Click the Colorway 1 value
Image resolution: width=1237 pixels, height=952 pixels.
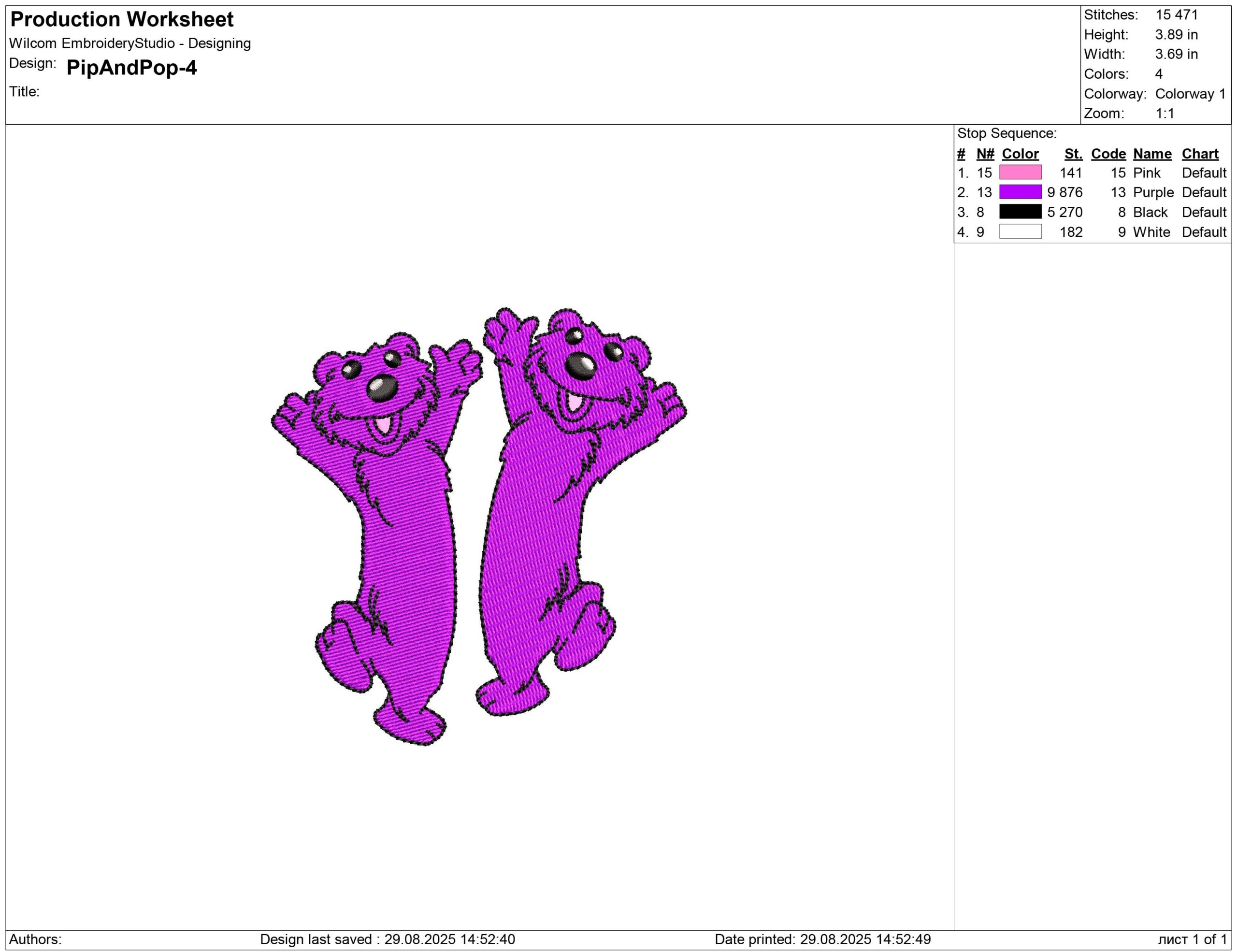1190,93
